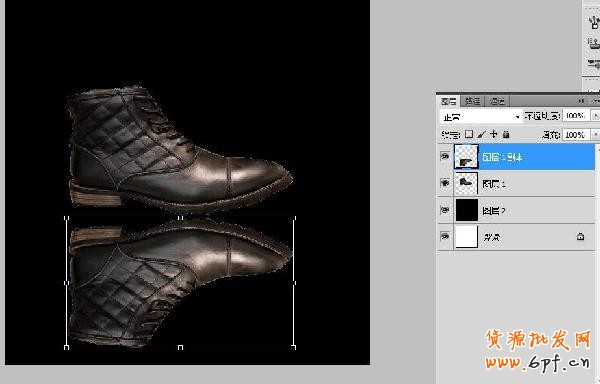Expand the 填充 fill slider arrow
This screenshot has width=600, height=384.
click(595, 135)
